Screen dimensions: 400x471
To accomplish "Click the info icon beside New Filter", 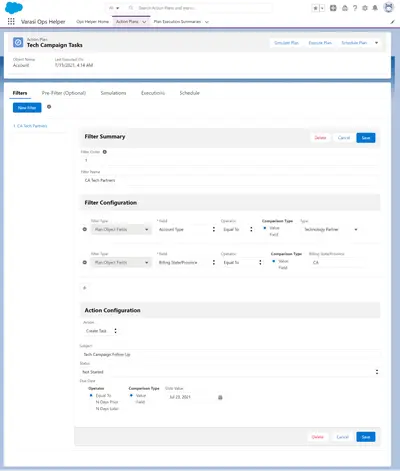I will [x=49, y=107].
